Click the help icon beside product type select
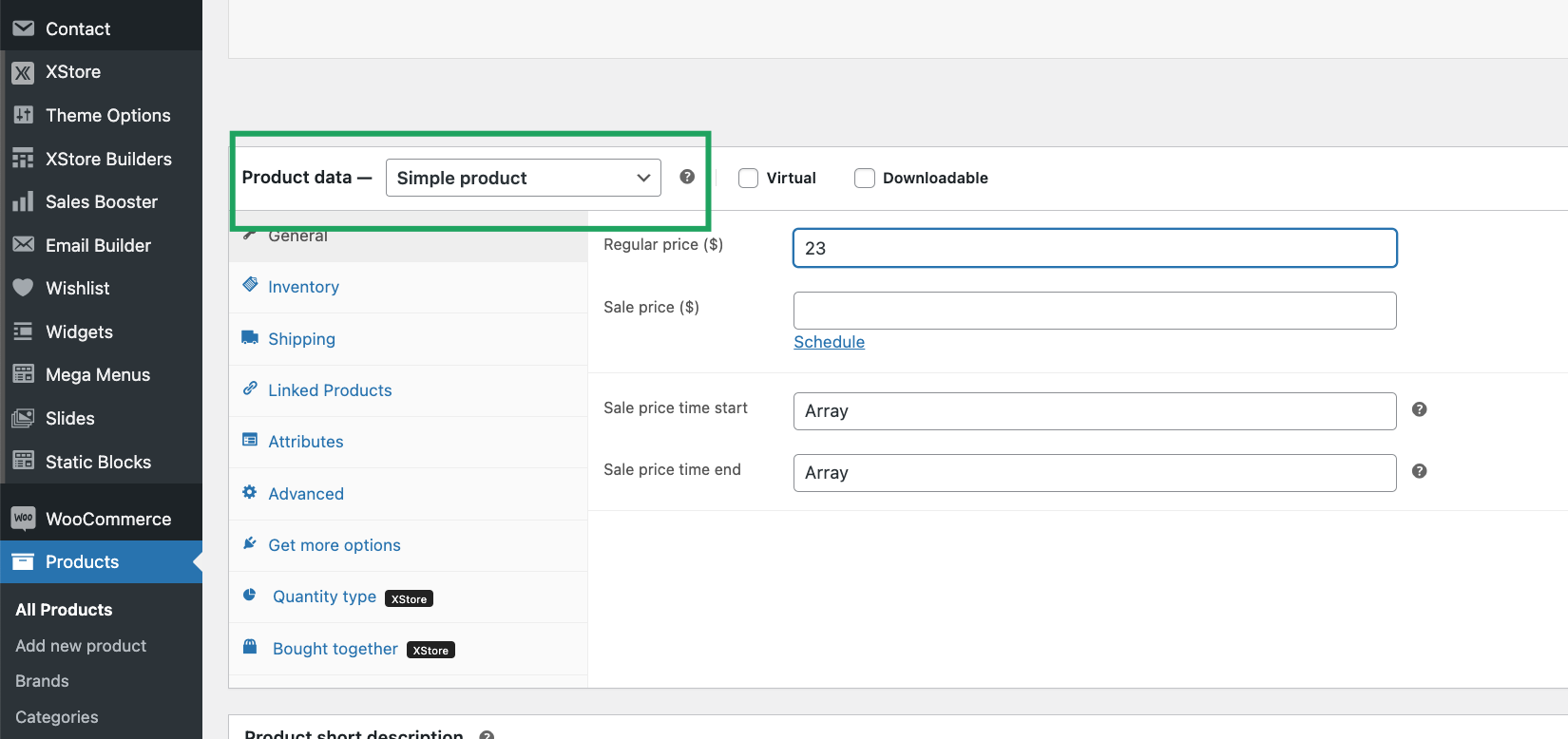The height and width of the screenshot is (739, 1568). point(687,177)
